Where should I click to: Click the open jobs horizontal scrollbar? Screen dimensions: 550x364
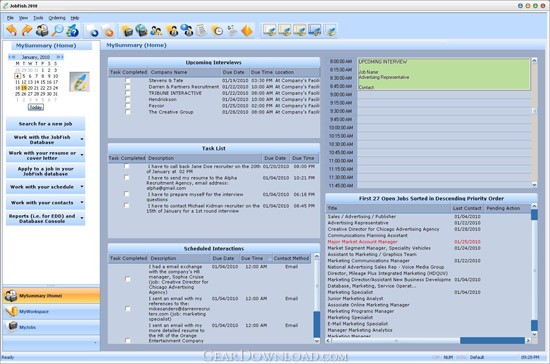(x=428, y=340)
